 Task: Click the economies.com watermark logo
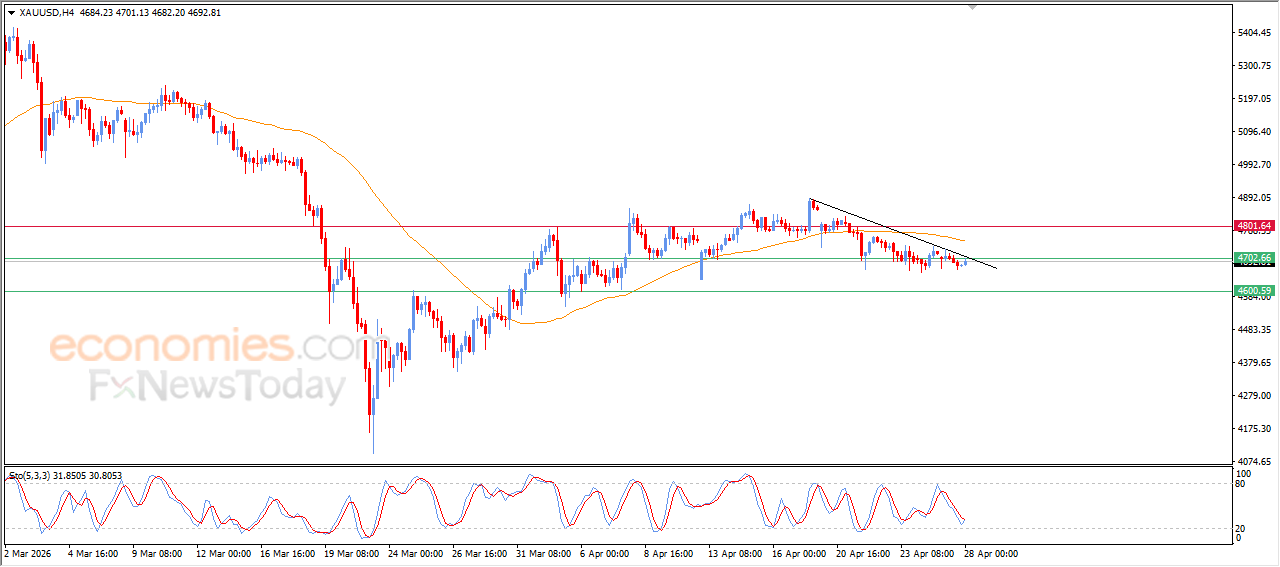[205, 347]
